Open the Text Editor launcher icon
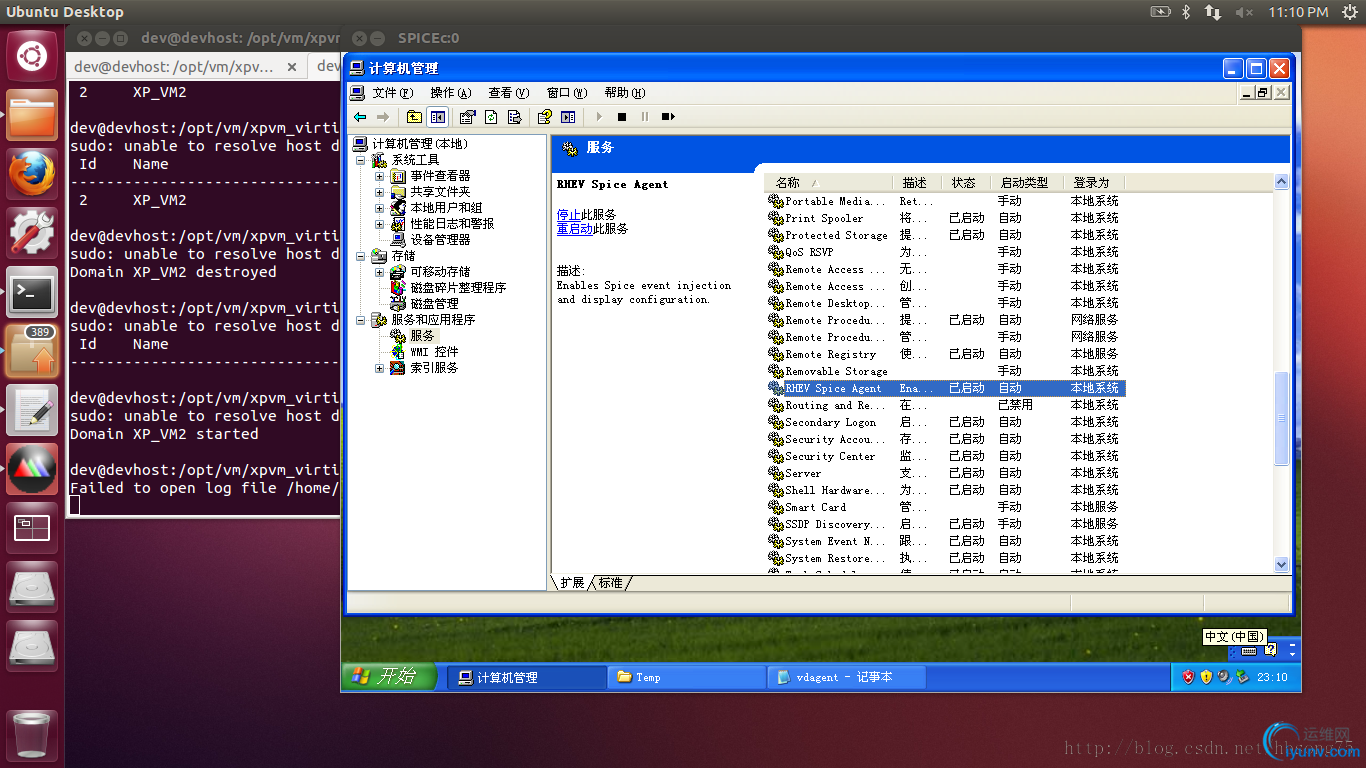Image resolution: width=1366 pixels, height=768 pixels. 32,410
